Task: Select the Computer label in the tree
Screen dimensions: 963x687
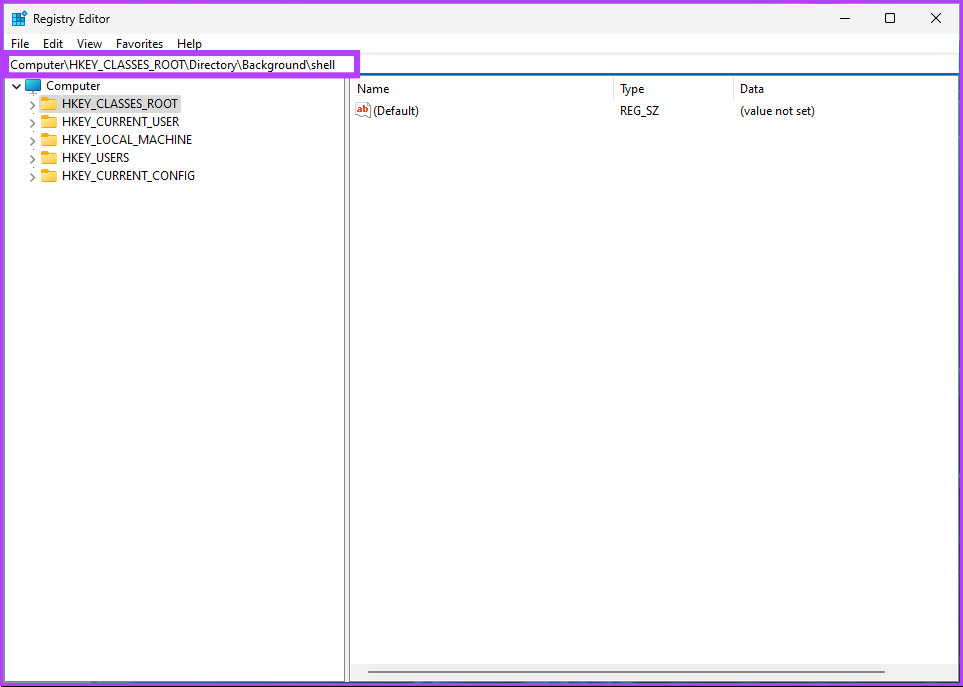Action: (x=73, y=86)
